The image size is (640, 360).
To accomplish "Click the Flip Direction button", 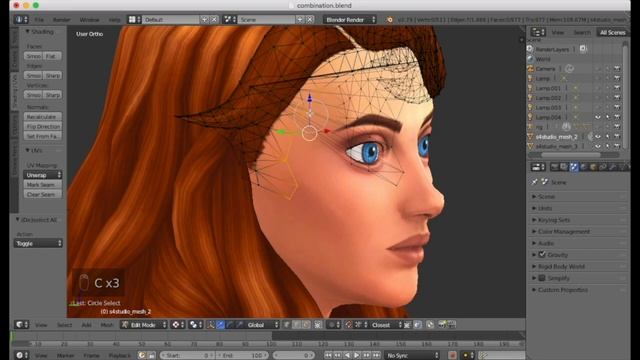I will pyautogui.click(x=43, y=127).
